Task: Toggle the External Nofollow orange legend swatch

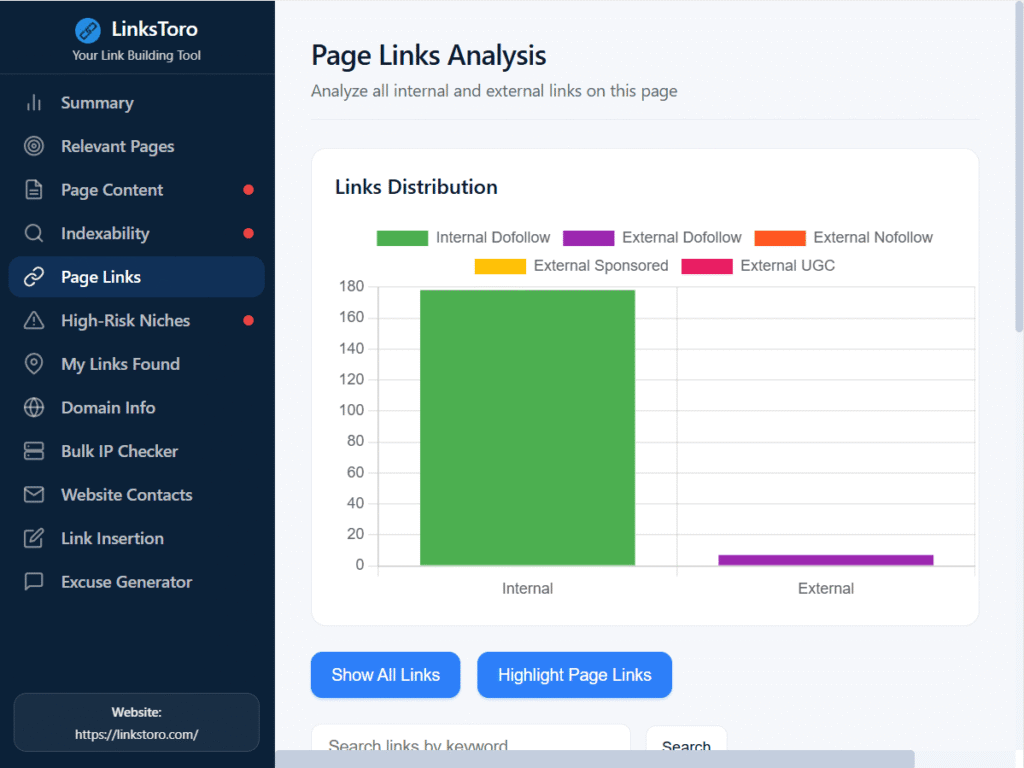Action: coord(780,238)
